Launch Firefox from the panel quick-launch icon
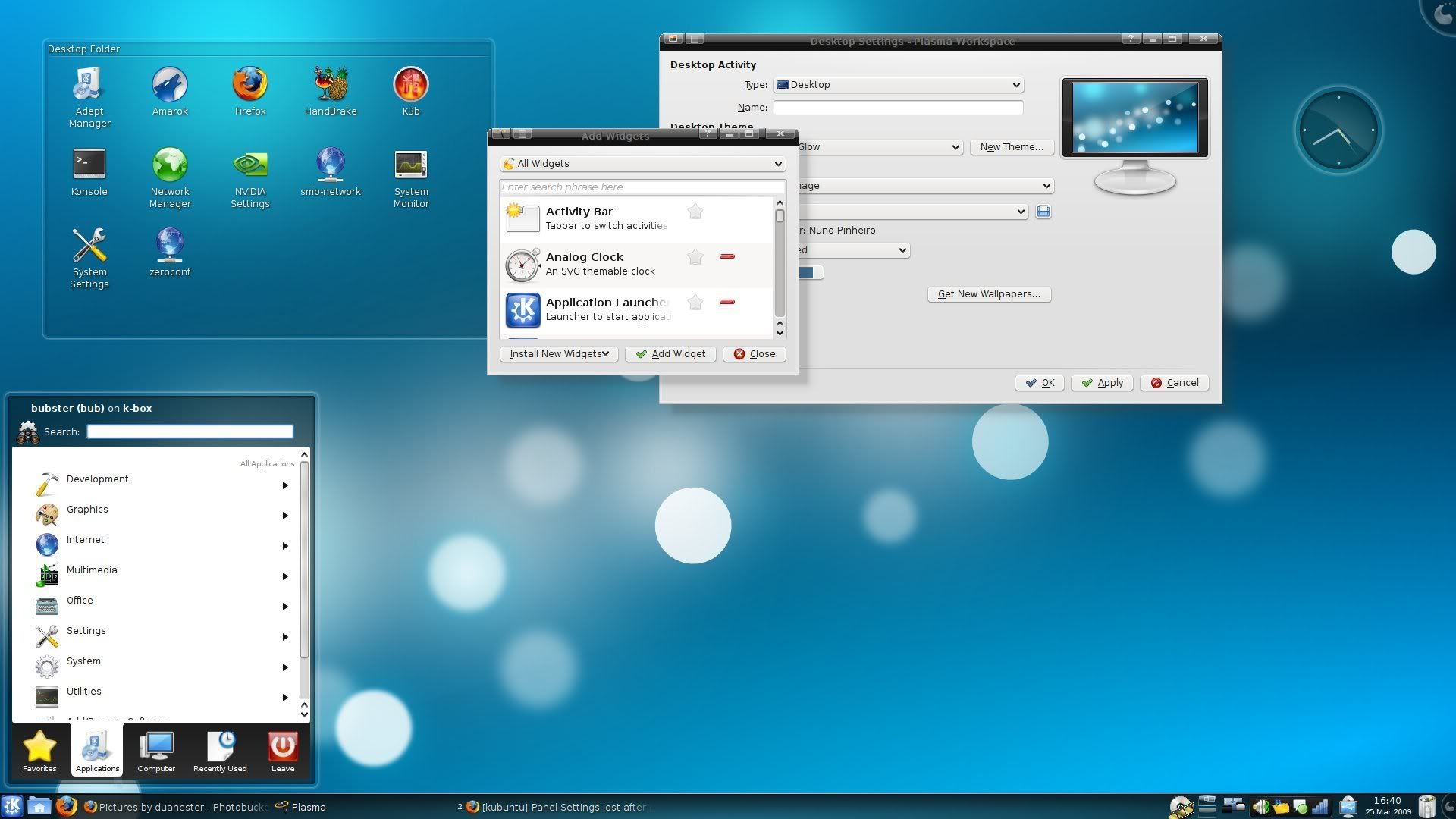The image size is (1456, 819). [x=66, y=806]
